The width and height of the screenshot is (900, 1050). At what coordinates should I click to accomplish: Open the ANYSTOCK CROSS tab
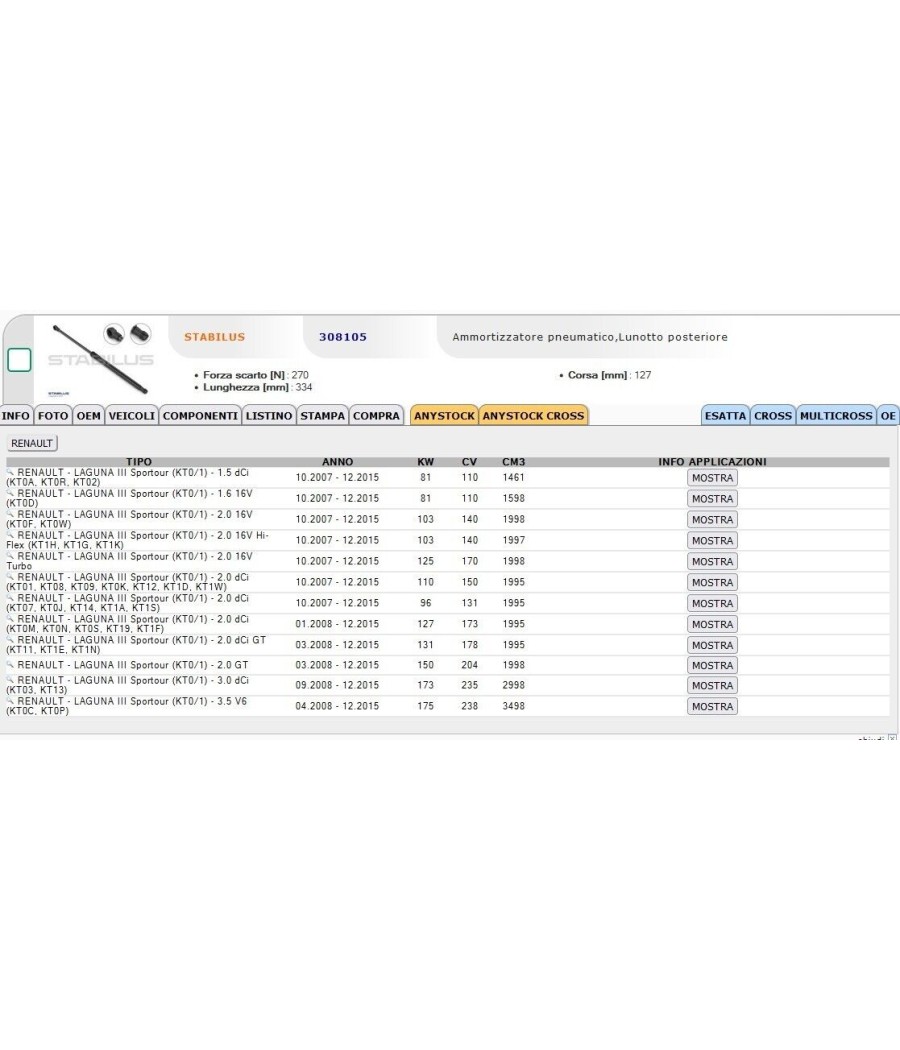click(x=534, y=416)
